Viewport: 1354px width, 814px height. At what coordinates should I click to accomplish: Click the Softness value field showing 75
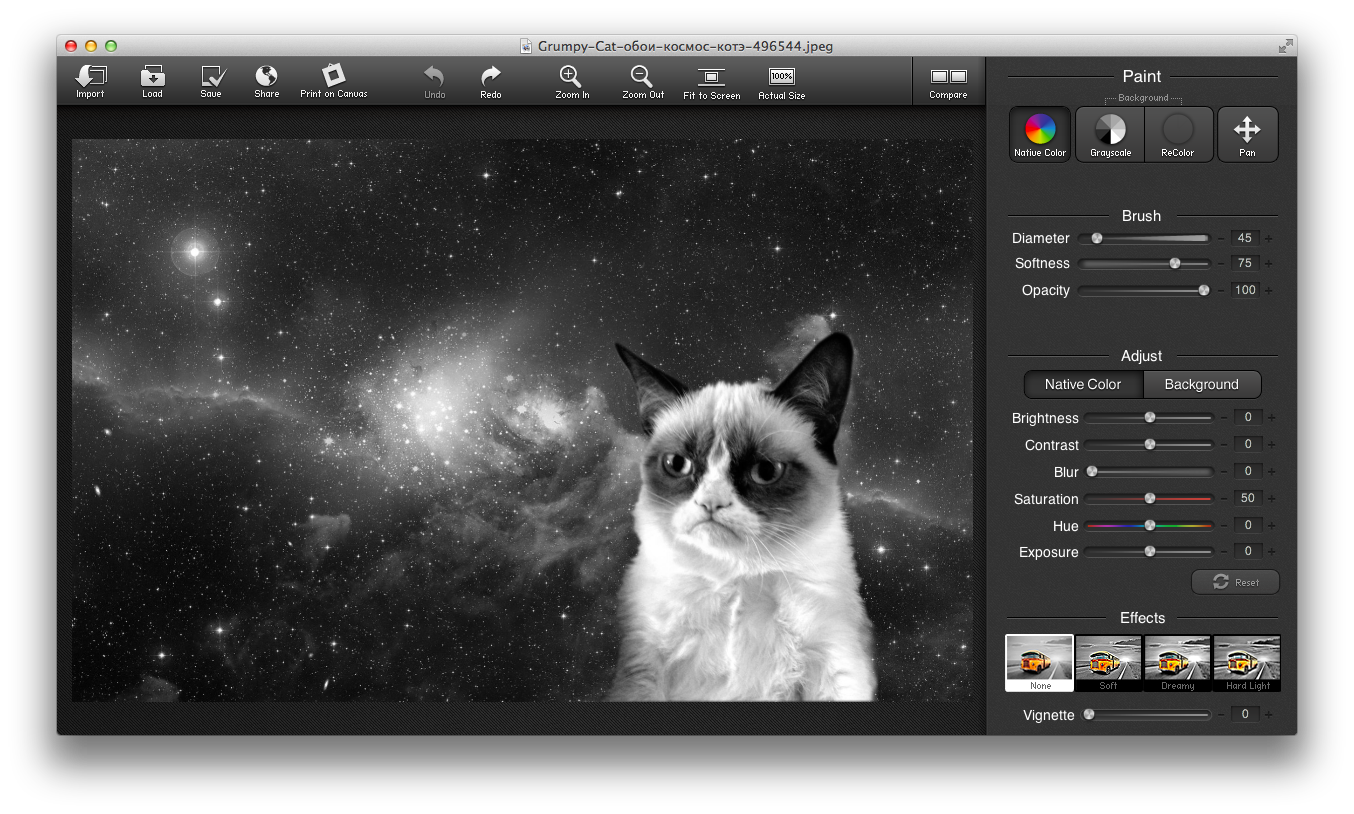tap(1245, 263)
